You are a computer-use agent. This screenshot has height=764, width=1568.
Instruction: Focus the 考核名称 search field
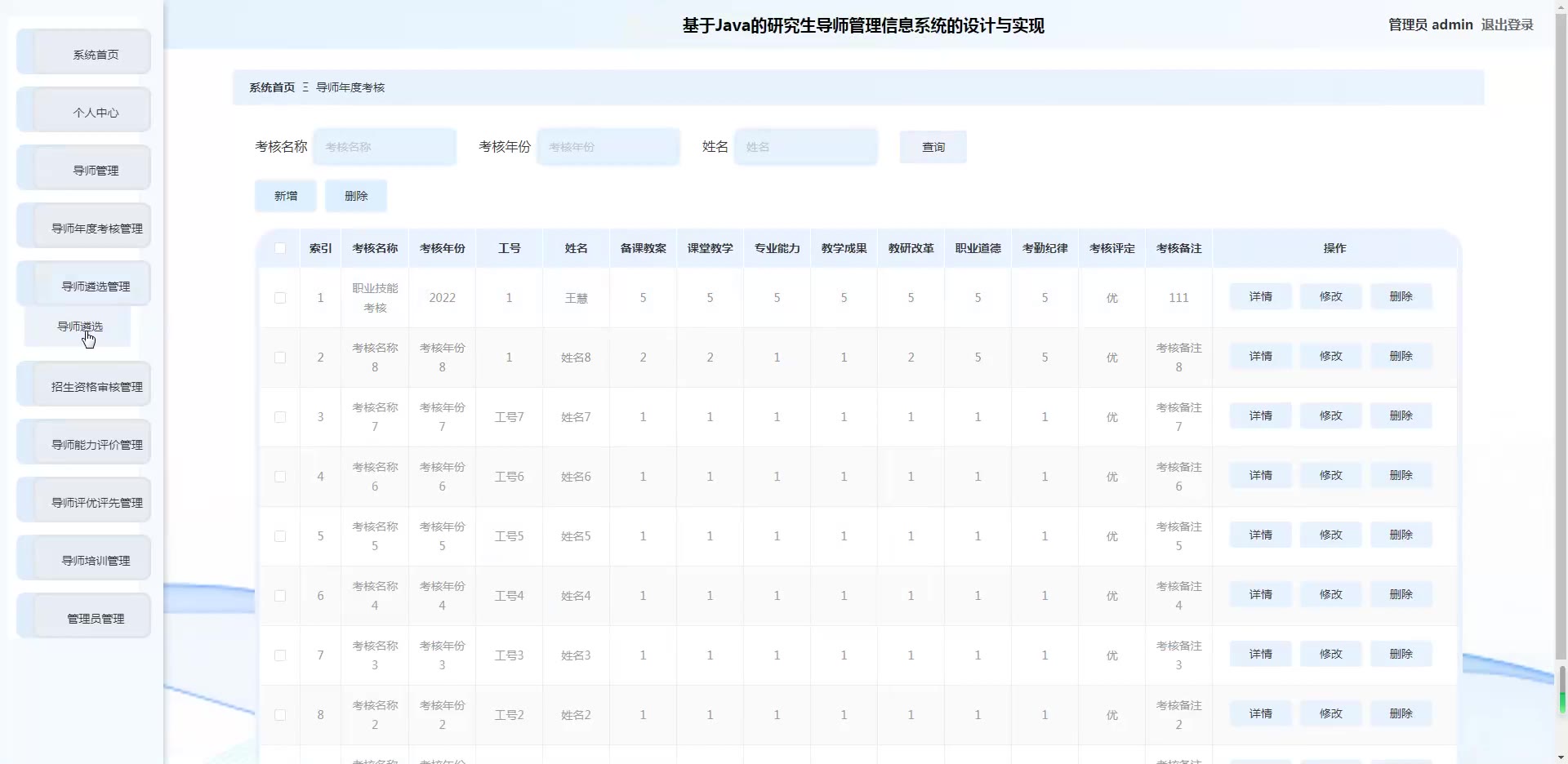[x=385, y=147]
